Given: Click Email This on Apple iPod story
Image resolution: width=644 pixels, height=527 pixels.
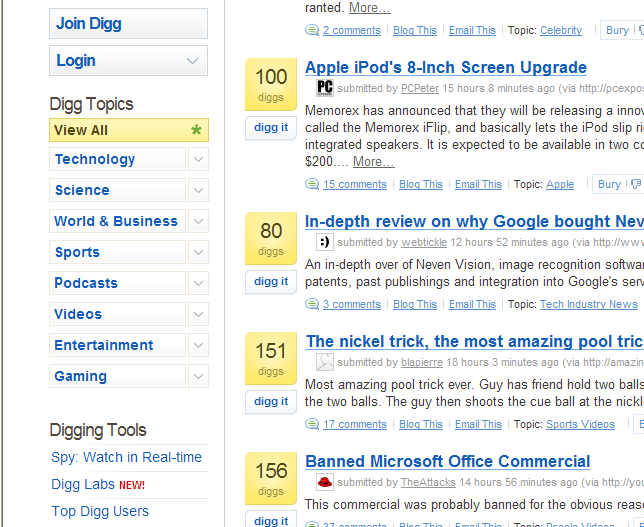Looking at the screenshot, I should pos(478,184).
